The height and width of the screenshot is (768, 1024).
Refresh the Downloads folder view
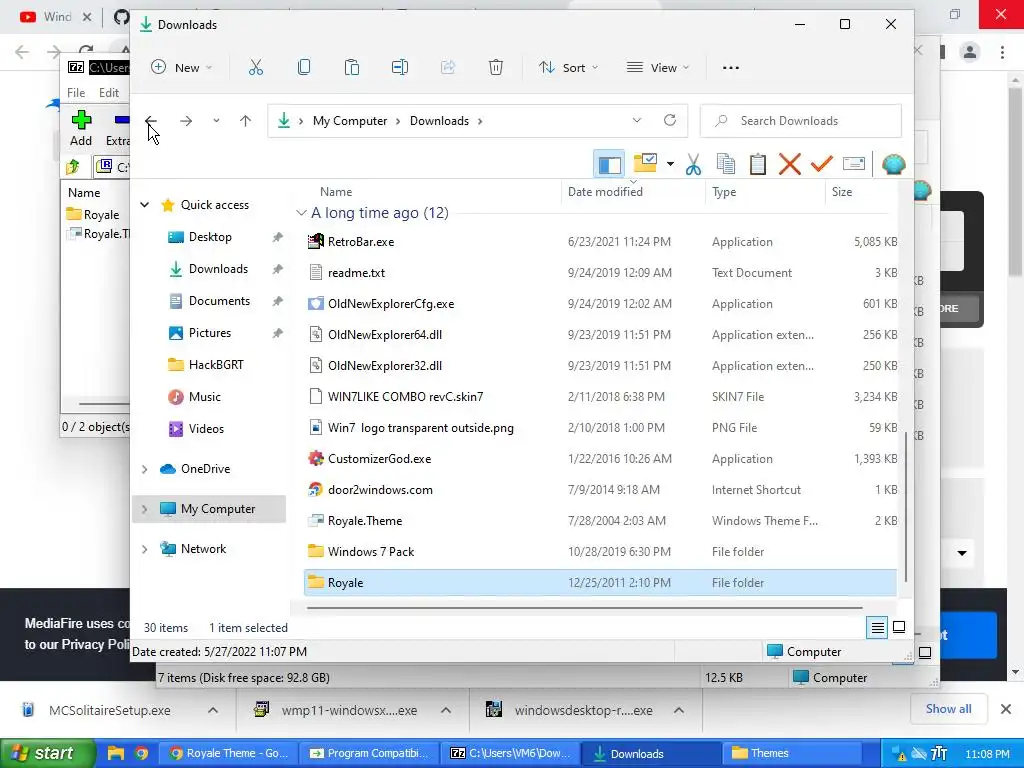(x=669, y=121)
